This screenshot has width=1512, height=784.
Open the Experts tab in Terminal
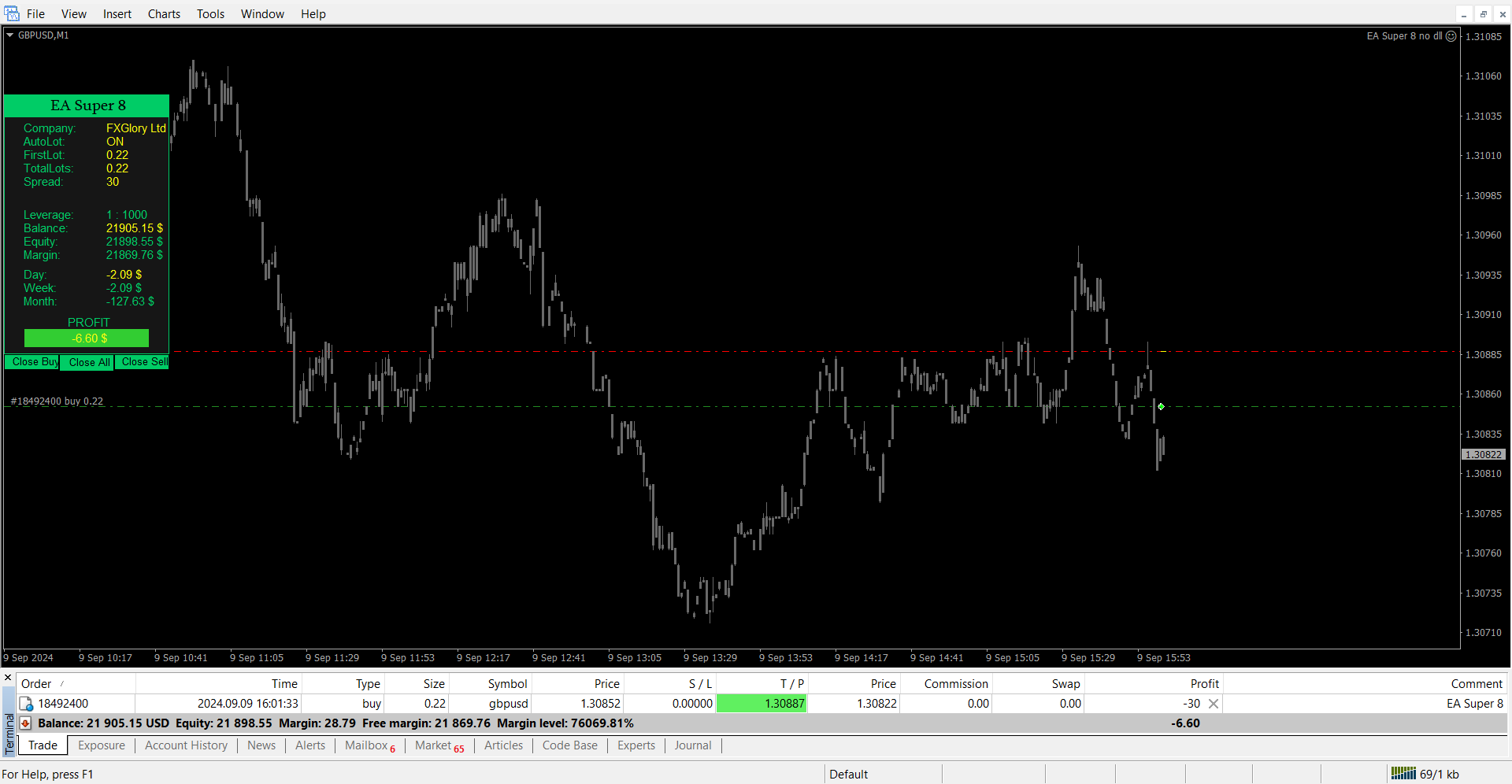636,745
